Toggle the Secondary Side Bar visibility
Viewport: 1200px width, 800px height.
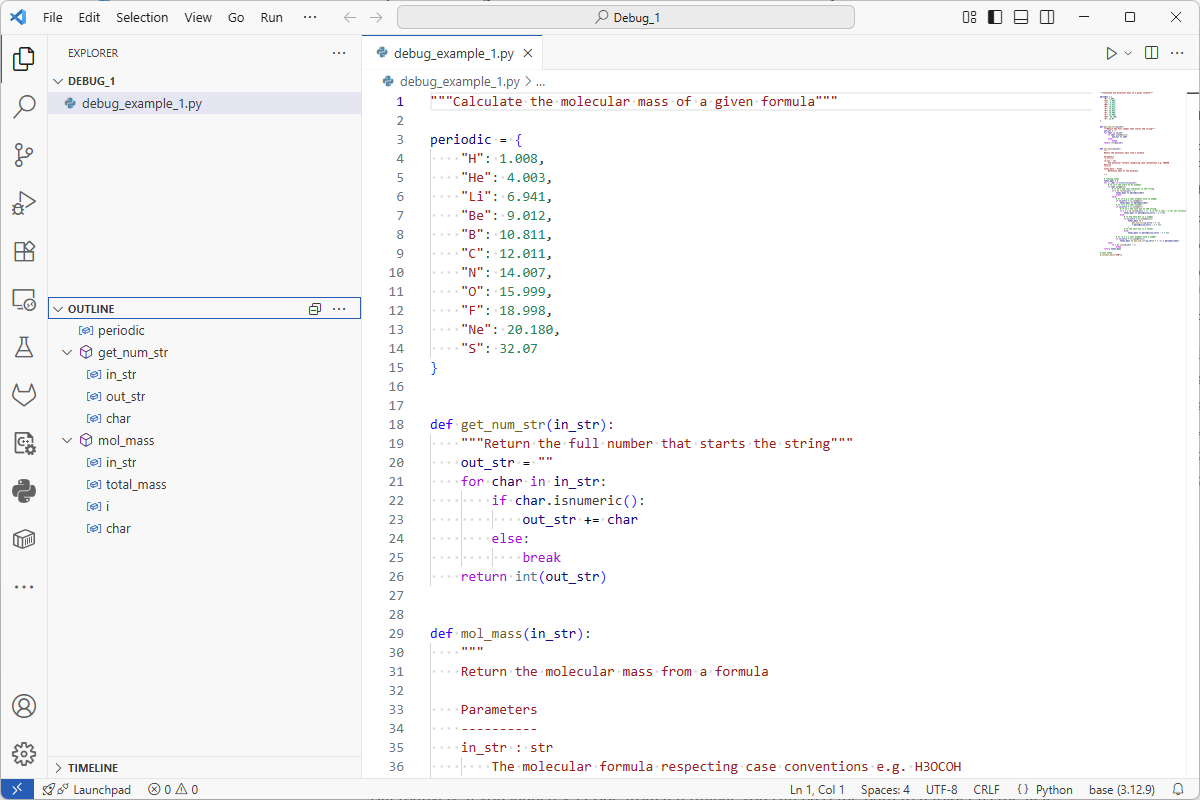click(1046, 17)
